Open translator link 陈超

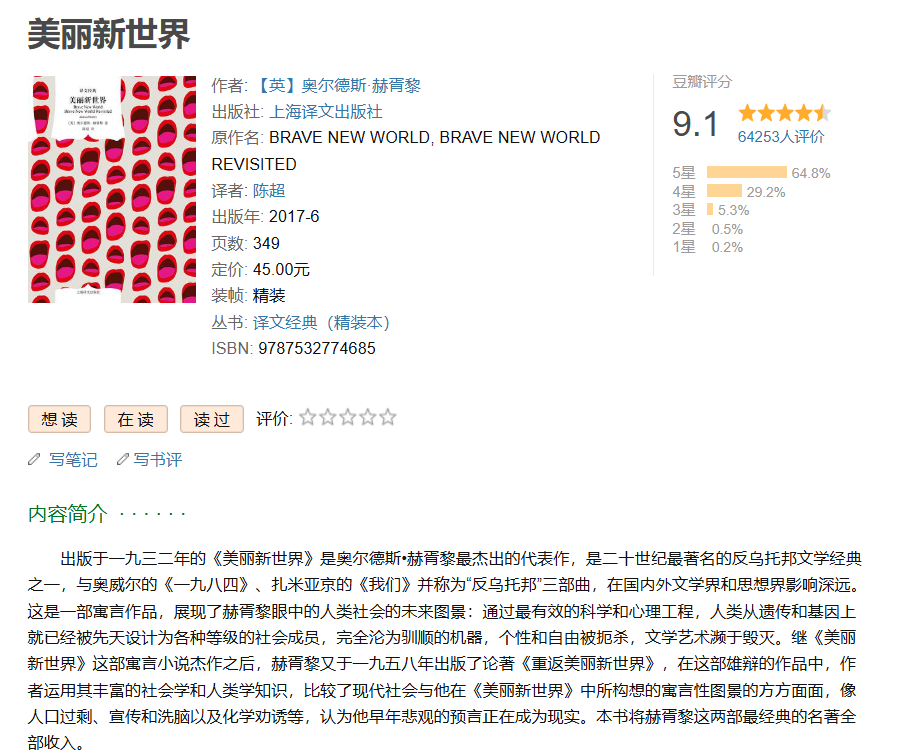point(269,191)
